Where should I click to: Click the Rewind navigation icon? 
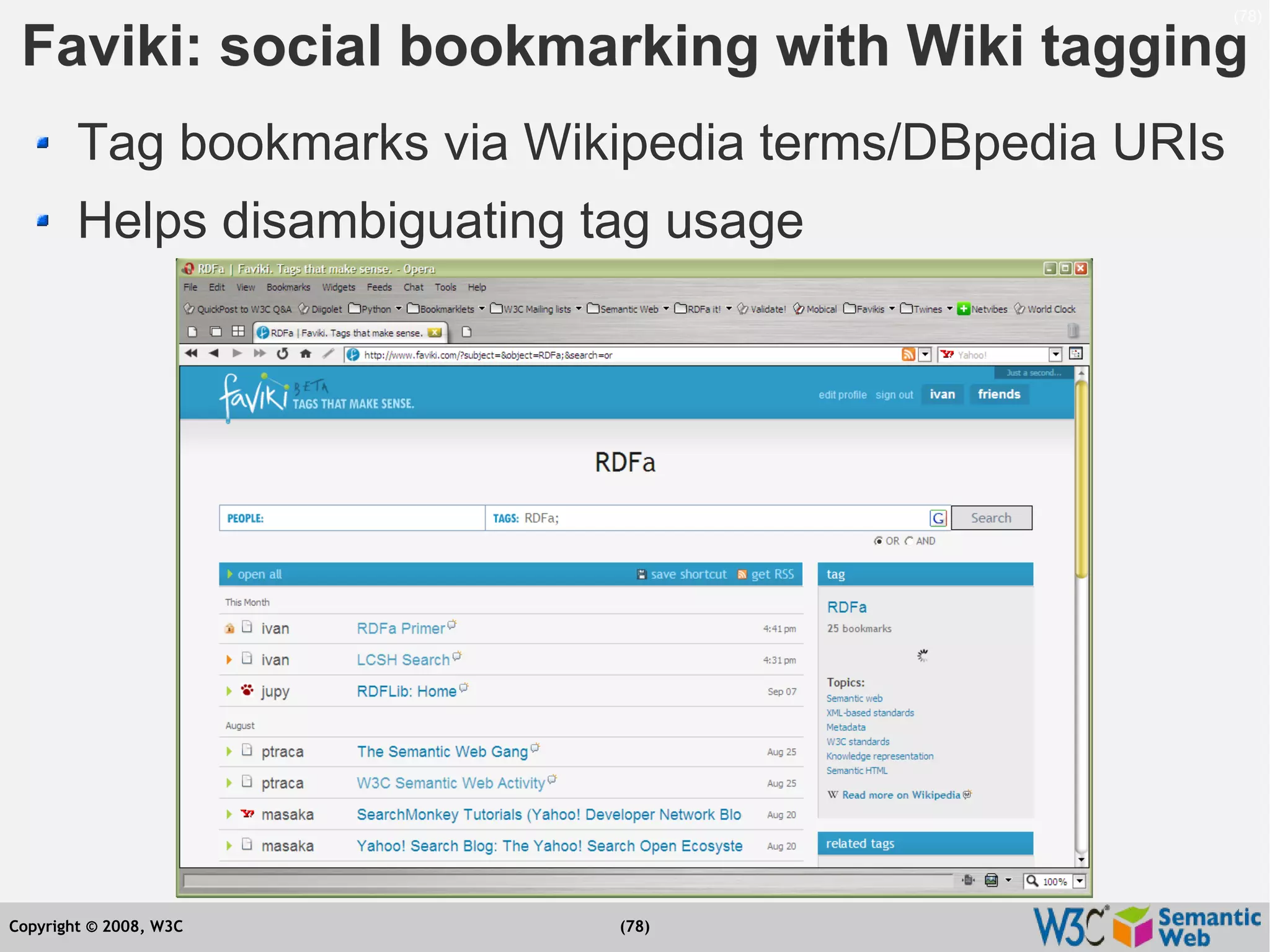(191, 354)
